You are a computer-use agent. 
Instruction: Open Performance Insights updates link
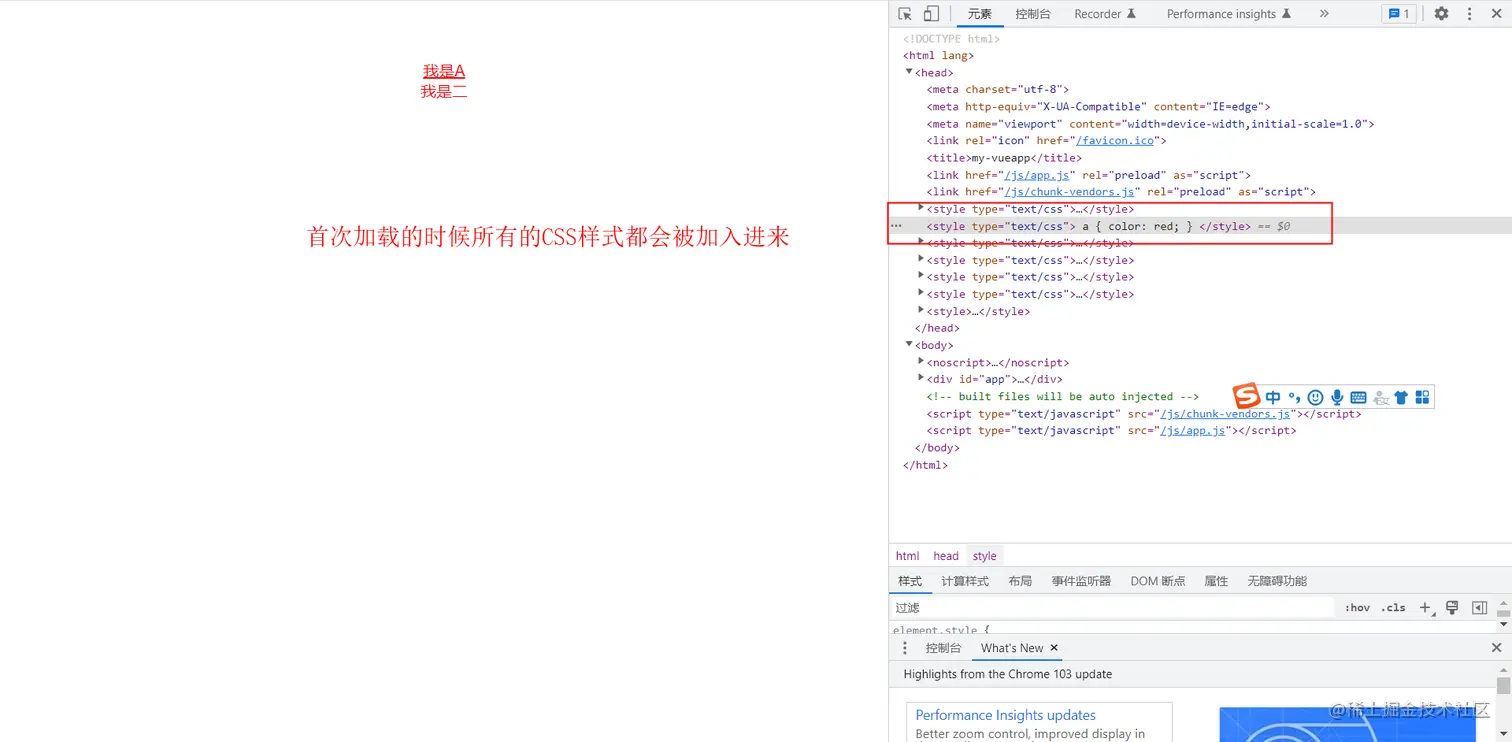pyautogui.click(x=1006, y=715)
